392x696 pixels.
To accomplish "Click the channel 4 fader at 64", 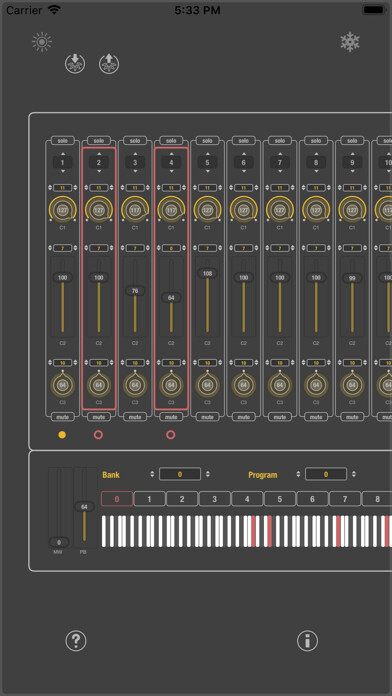I will click(171, 297).
